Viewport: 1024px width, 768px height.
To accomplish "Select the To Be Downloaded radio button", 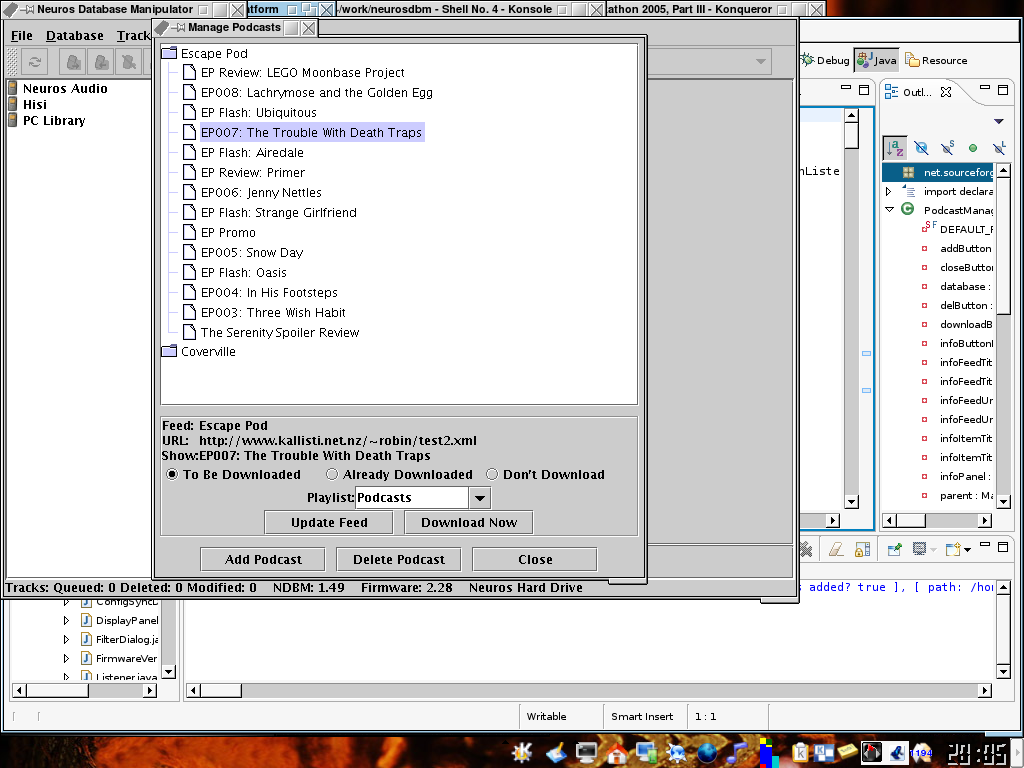I will pos(172,474).
